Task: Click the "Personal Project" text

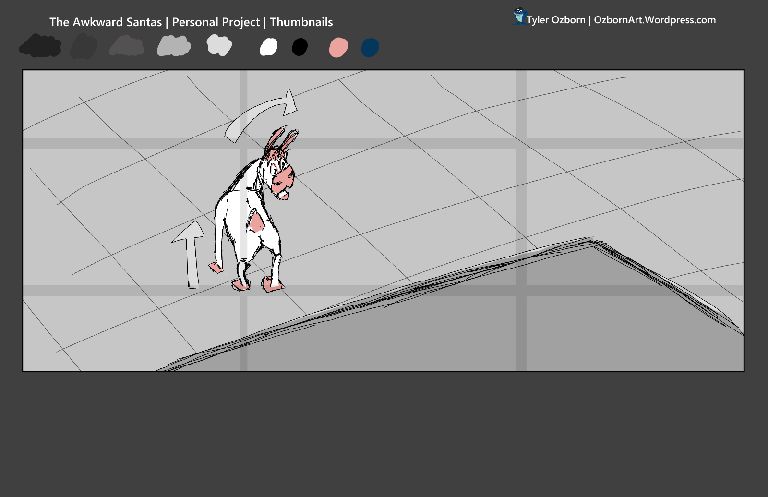Action: point(216,22)
